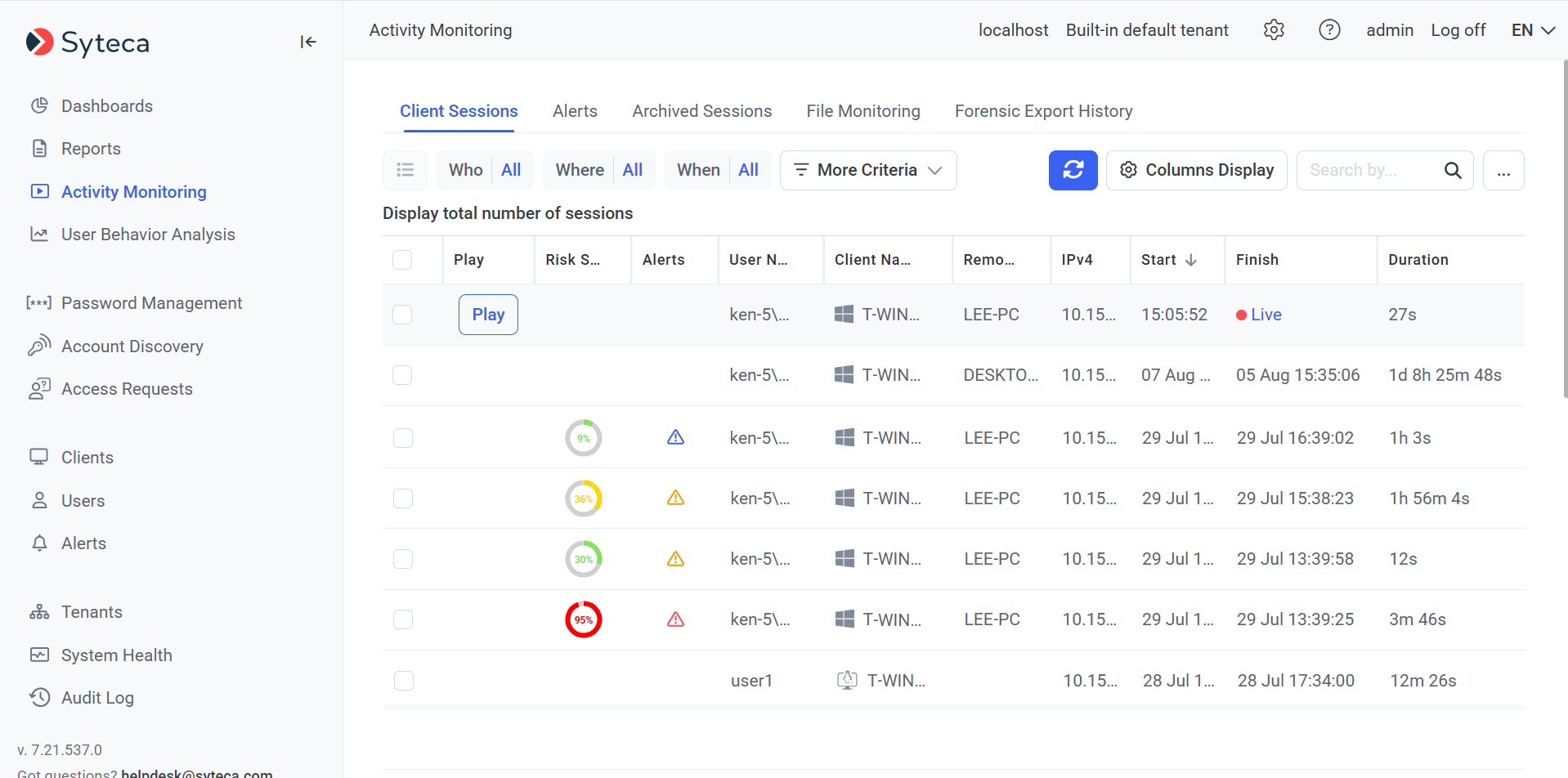Image resolution: width=1568 pixels, height=778 pixels.
Task: Open settings via the gear icon
Action: (x=1274, y=30)
